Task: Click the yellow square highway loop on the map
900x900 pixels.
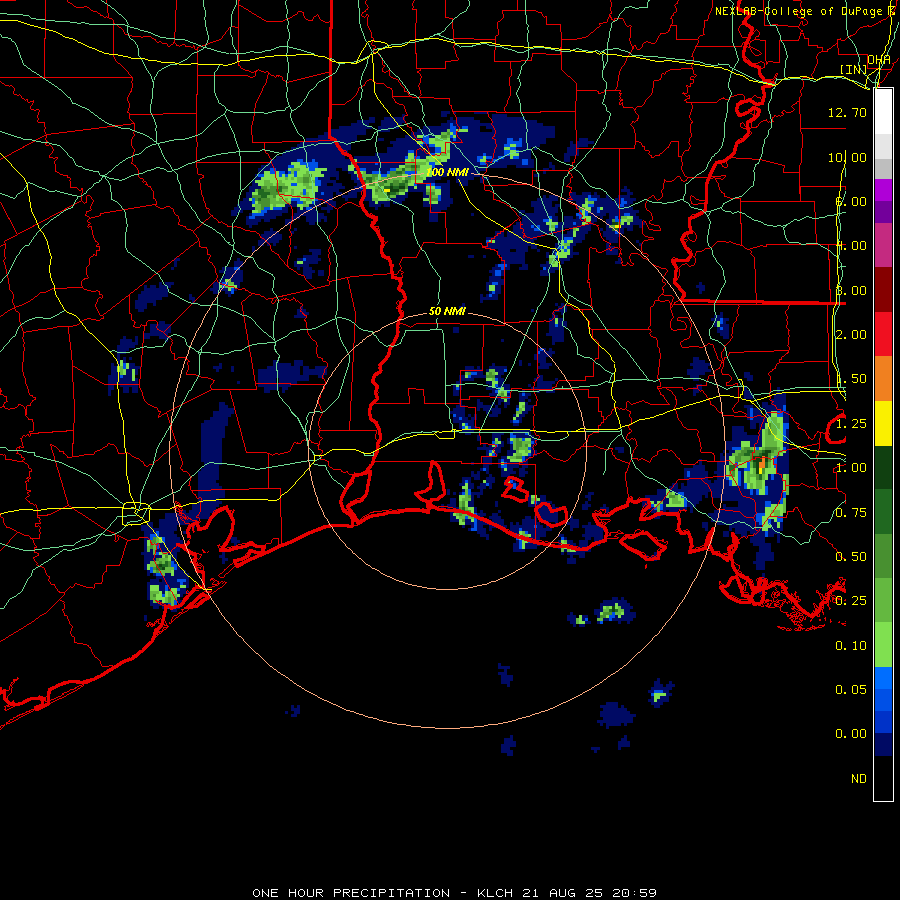Action: coord(136,513)
